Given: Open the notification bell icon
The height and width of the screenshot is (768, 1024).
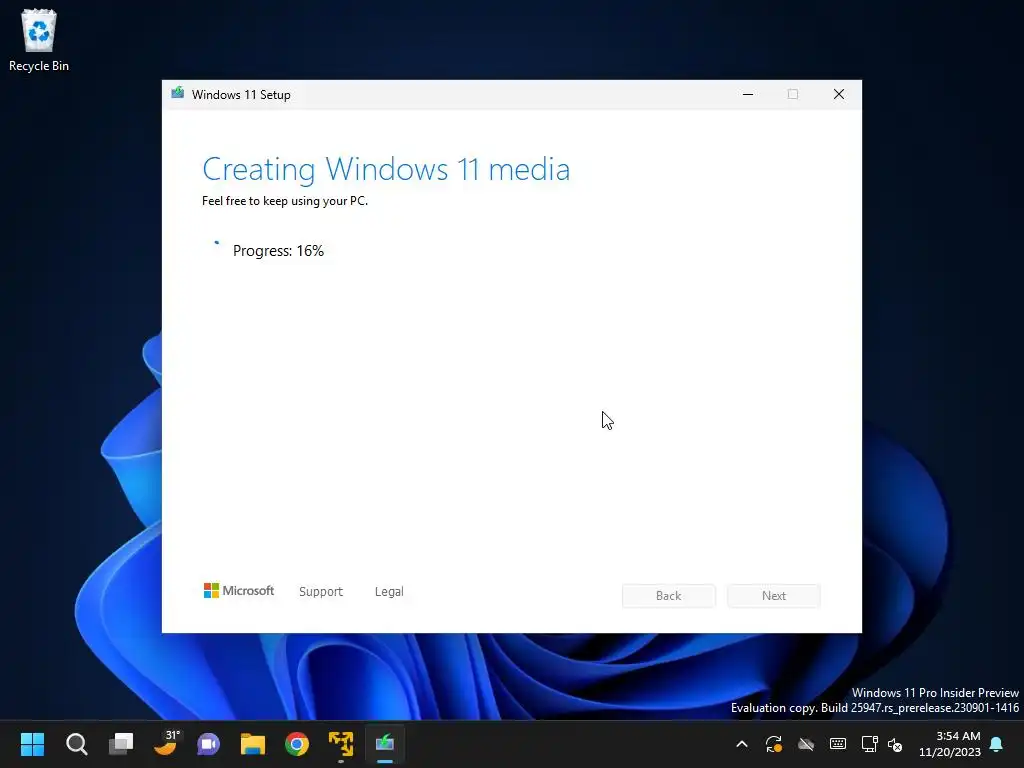Looking at the screenshot, I should tap(997, 744).
